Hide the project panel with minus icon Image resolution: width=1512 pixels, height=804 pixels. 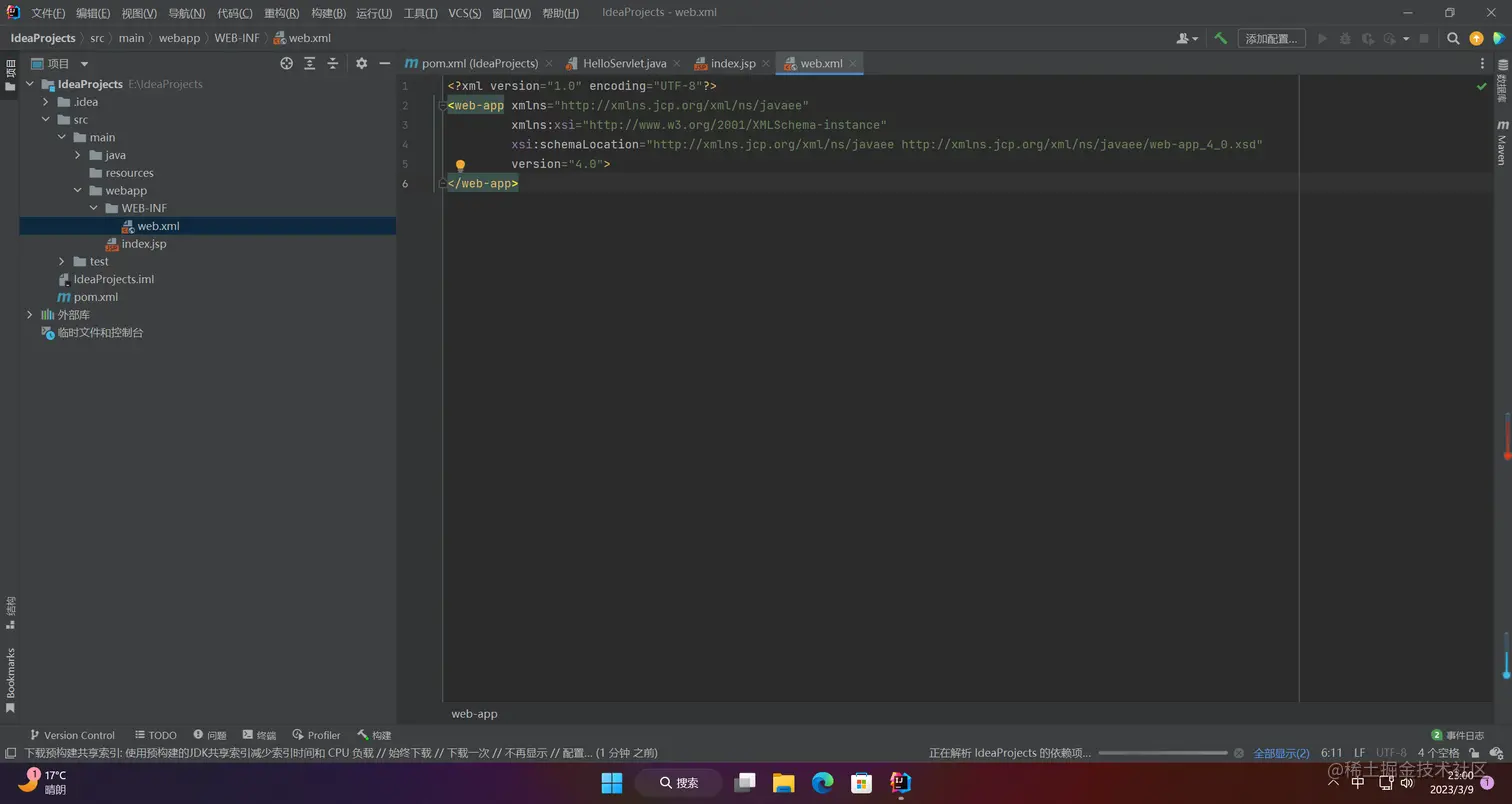coord(385,63)
